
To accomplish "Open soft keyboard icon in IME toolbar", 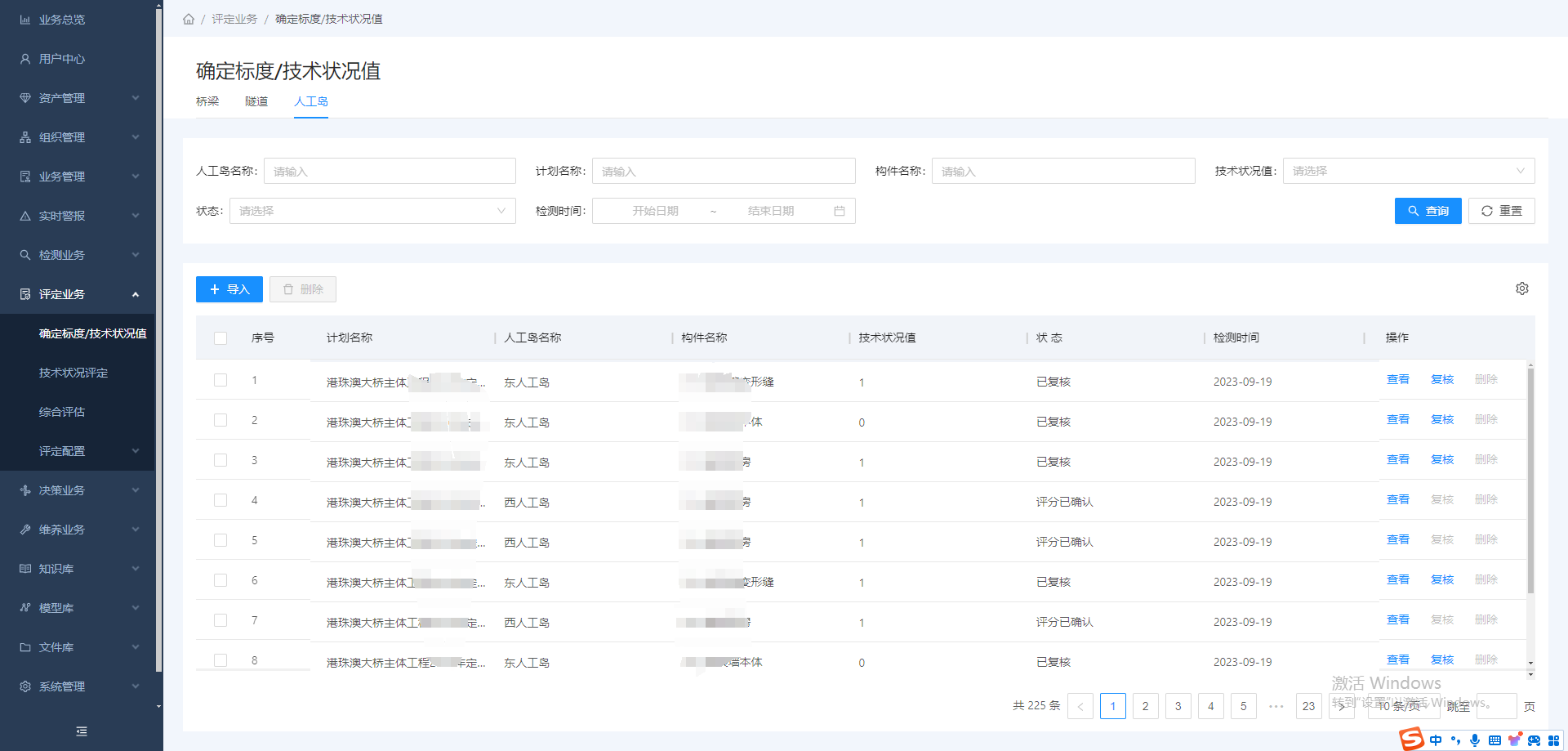I will coord(1494,740).
